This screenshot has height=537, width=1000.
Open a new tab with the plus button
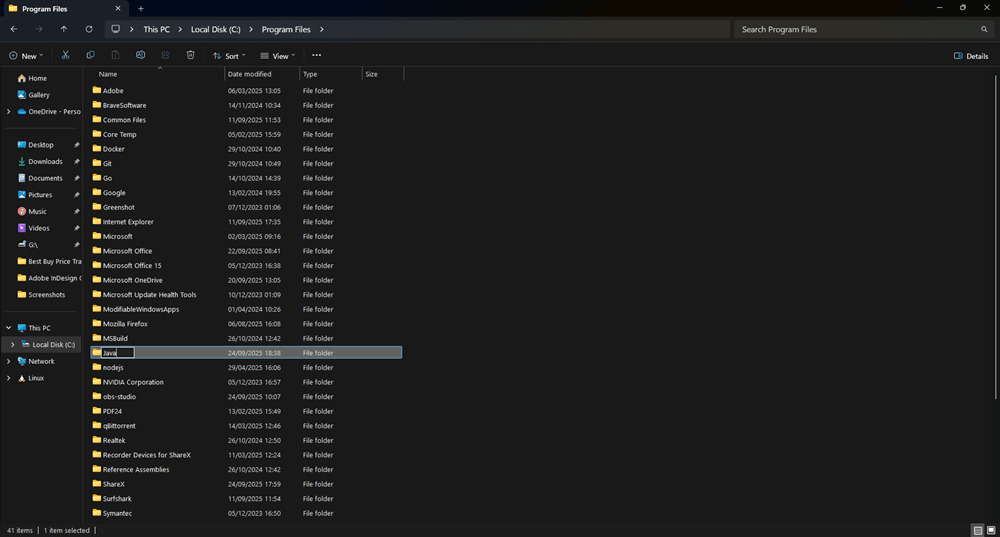click(x=141, y=9)
